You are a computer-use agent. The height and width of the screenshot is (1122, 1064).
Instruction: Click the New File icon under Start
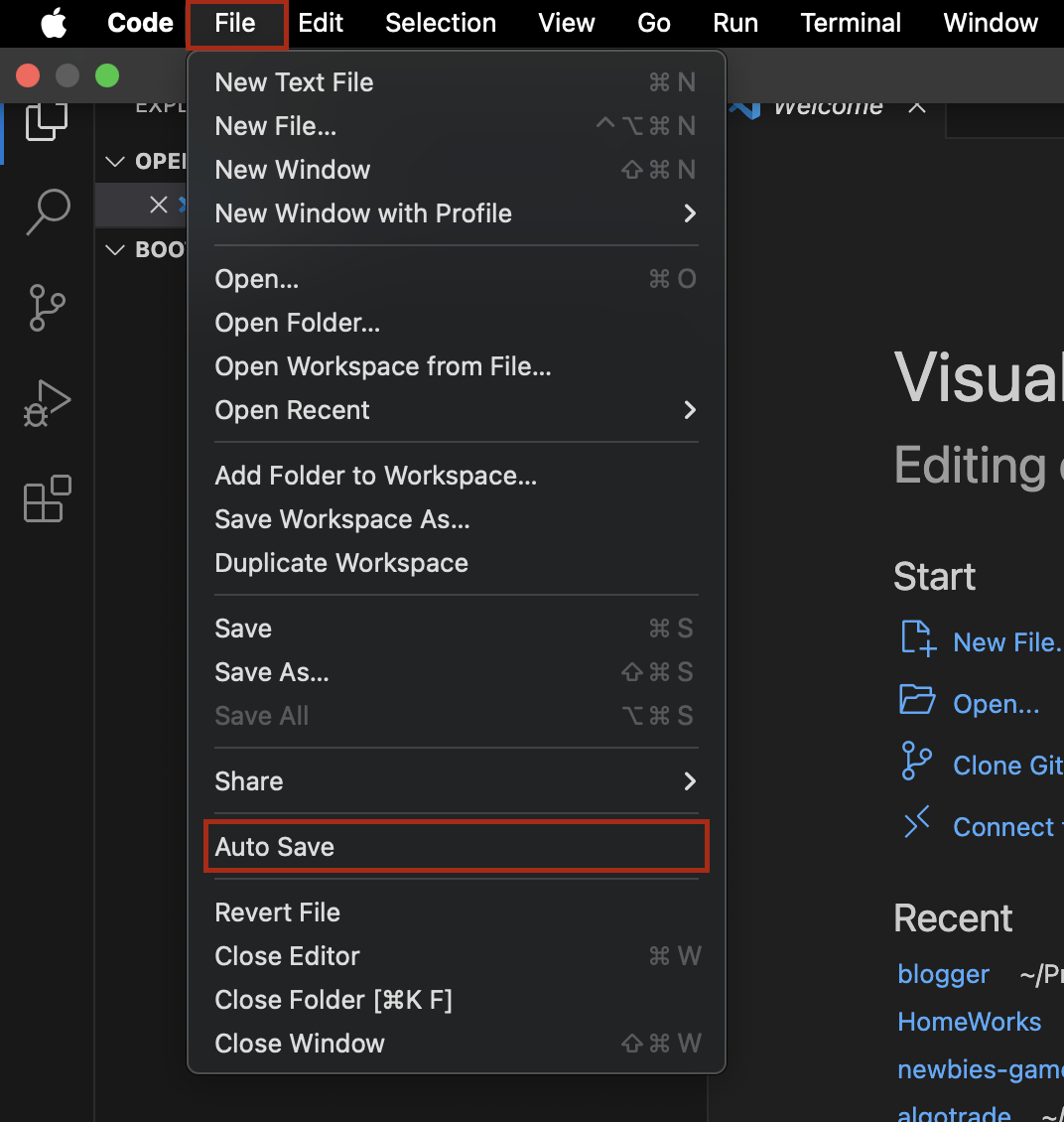[918, 639]
